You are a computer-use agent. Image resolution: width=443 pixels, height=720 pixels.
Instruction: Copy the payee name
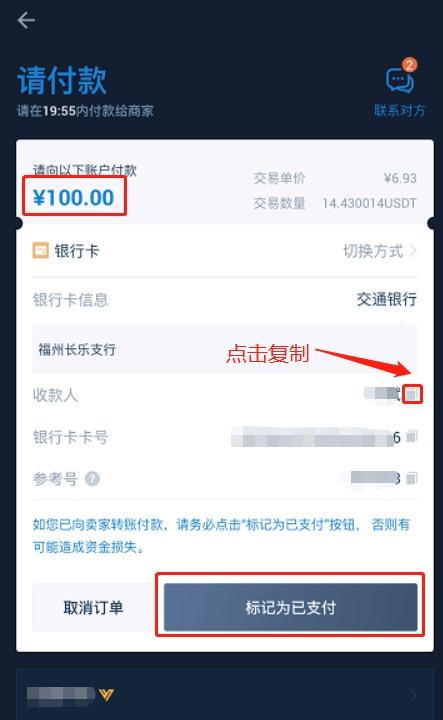[412, 394]
